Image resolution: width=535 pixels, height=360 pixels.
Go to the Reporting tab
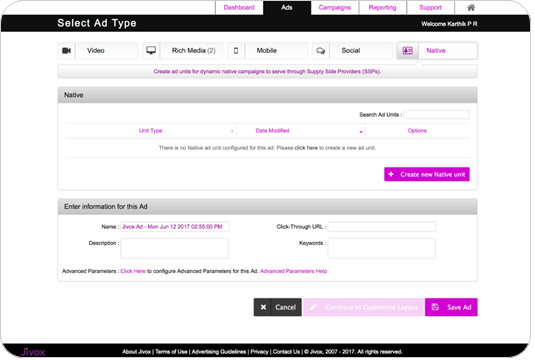pyautogui.click(x=382, y=8)
